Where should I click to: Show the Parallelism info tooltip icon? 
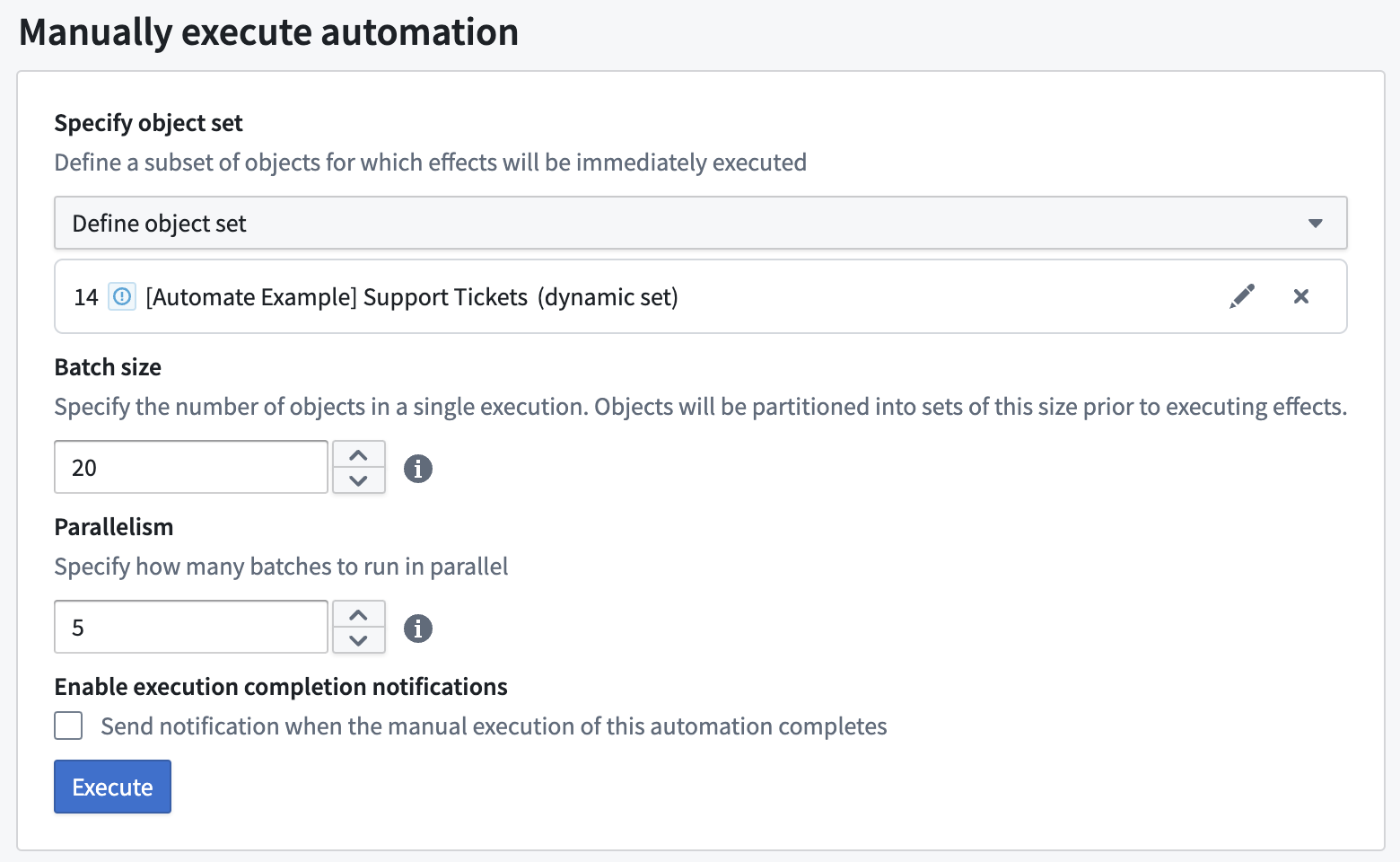click(418, 628)
